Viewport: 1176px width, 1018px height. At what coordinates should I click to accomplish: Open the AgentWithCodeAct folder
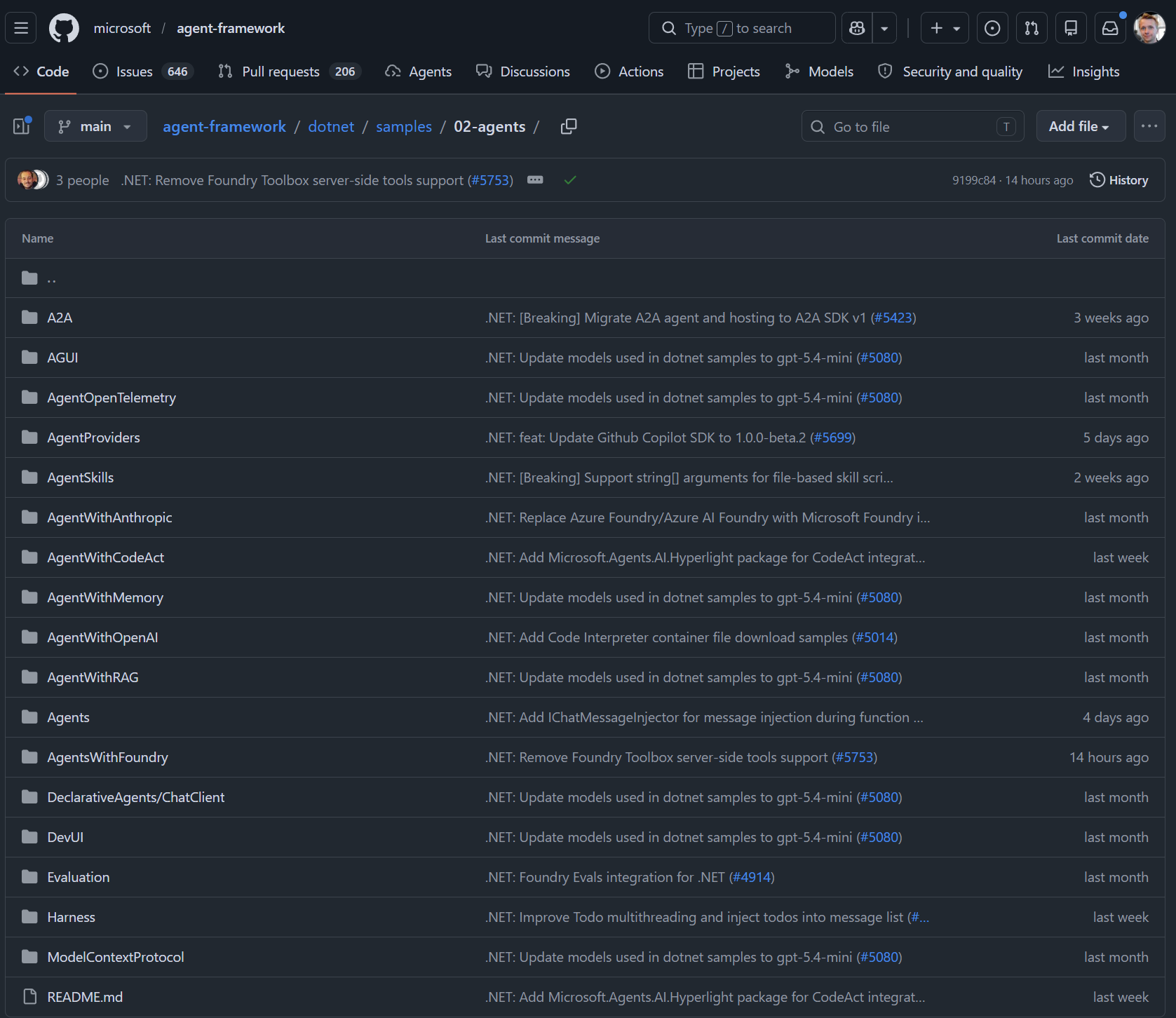coord(105,557)
